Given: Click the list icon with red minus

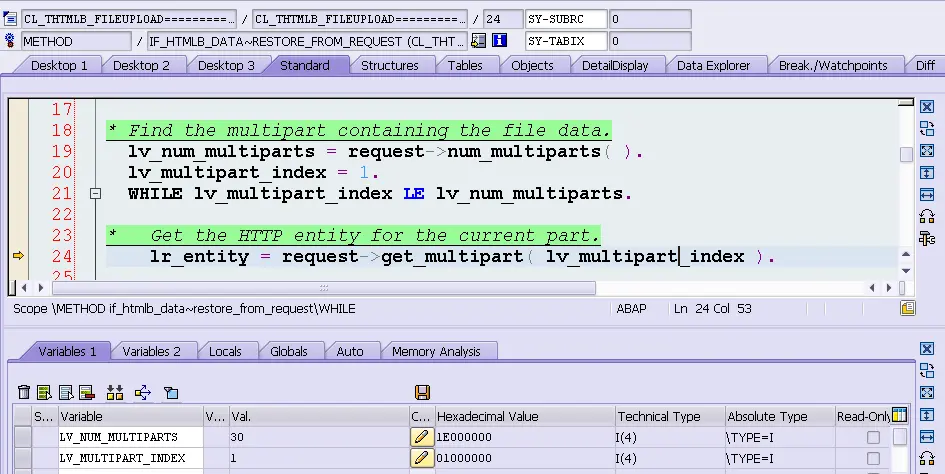Looking at the screenshot, I should click(87, 393).
